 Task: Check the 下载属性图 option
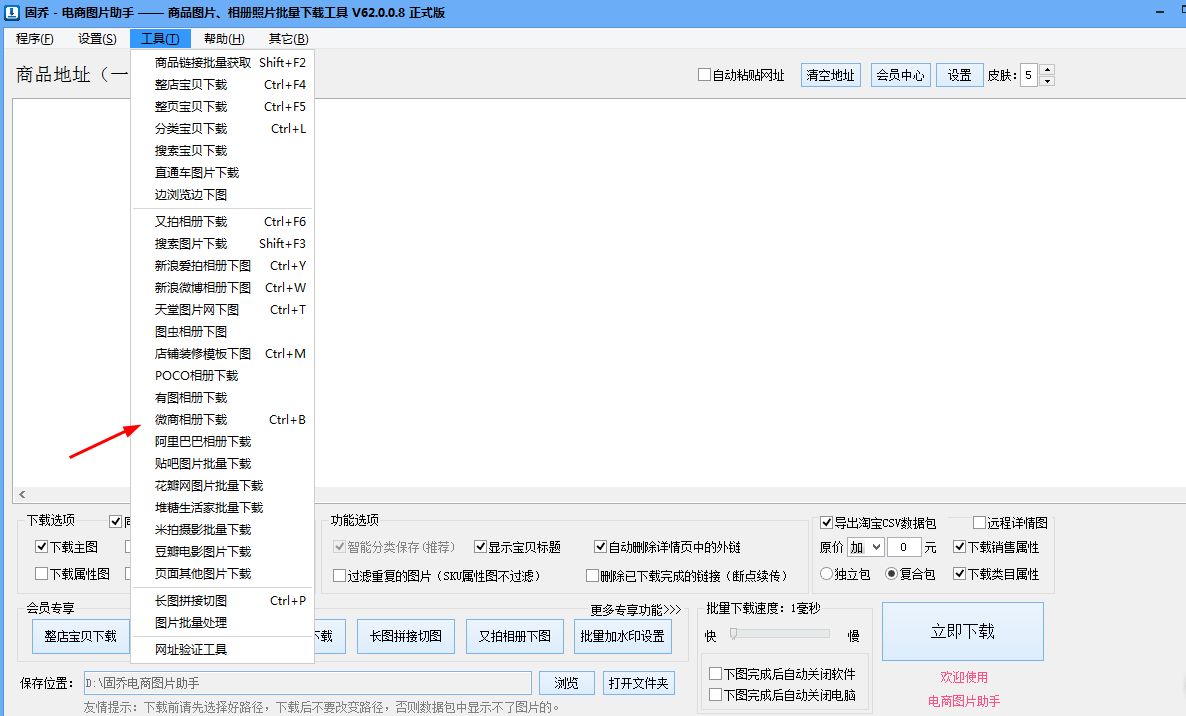coord(40,573)
